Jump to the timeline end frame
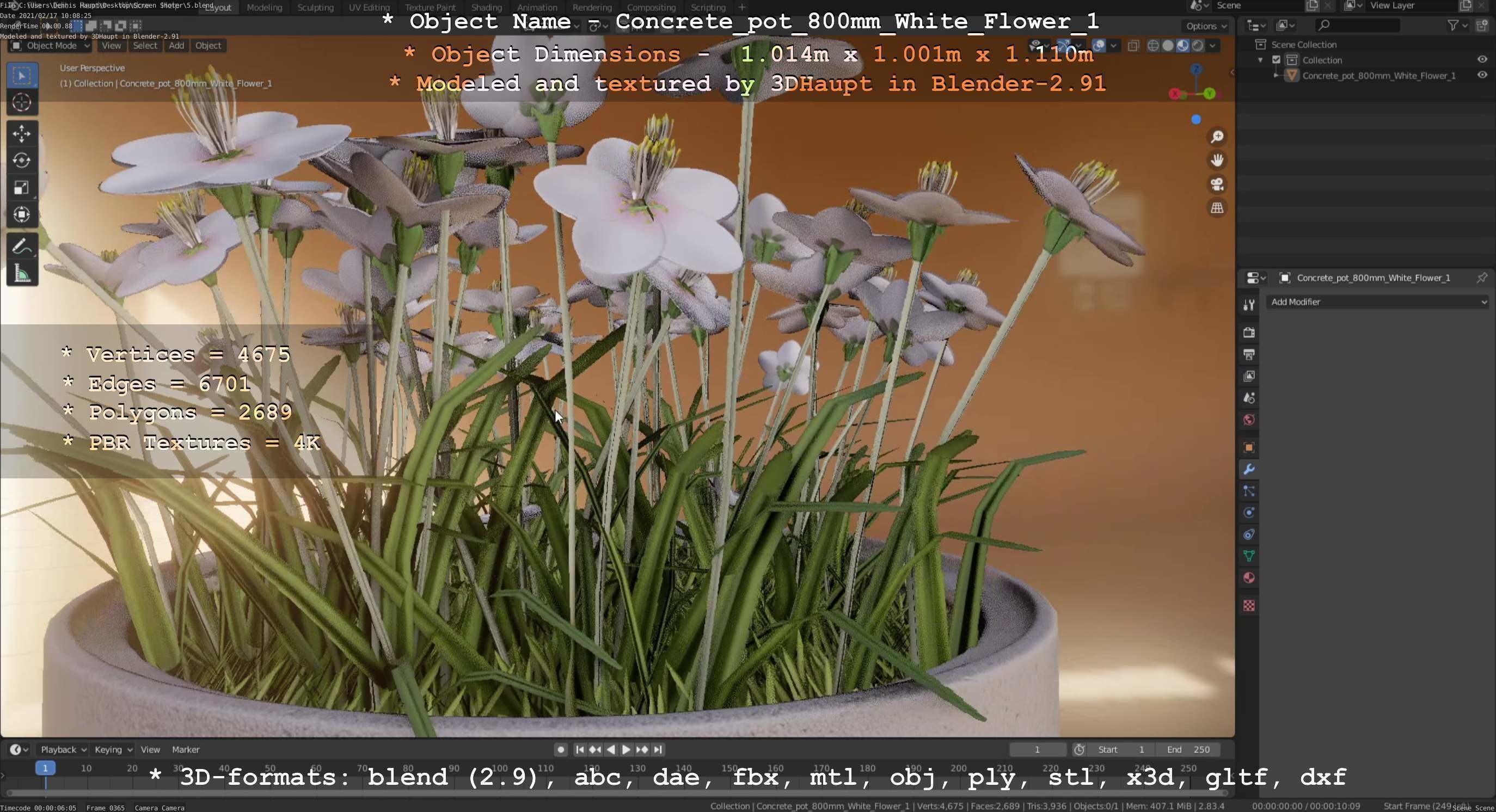Viewport: 1496px width, 812px height. [x=658, y=750]
